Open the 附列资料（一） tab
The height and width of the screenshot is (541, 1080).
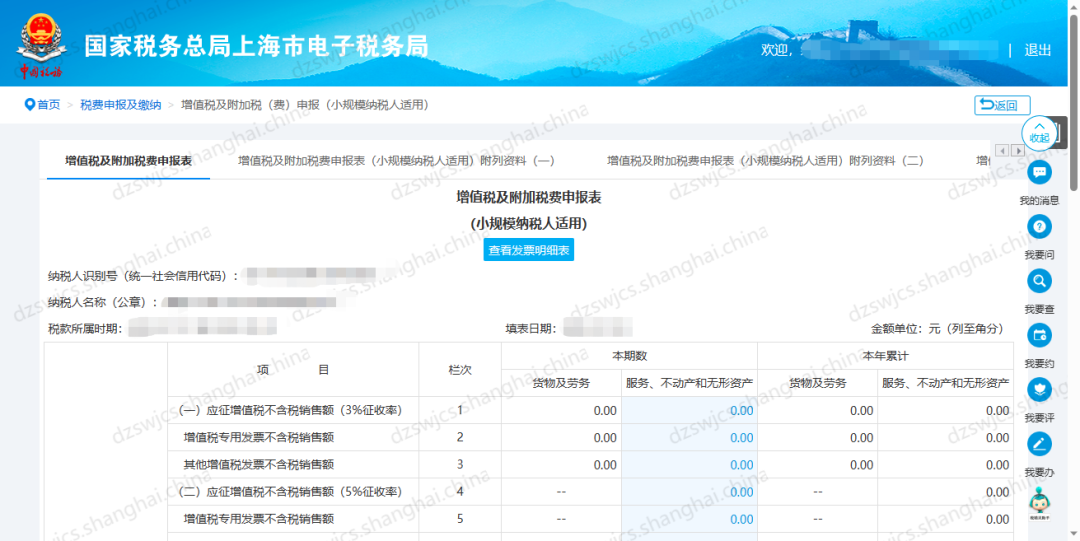[x=396, y=160]
